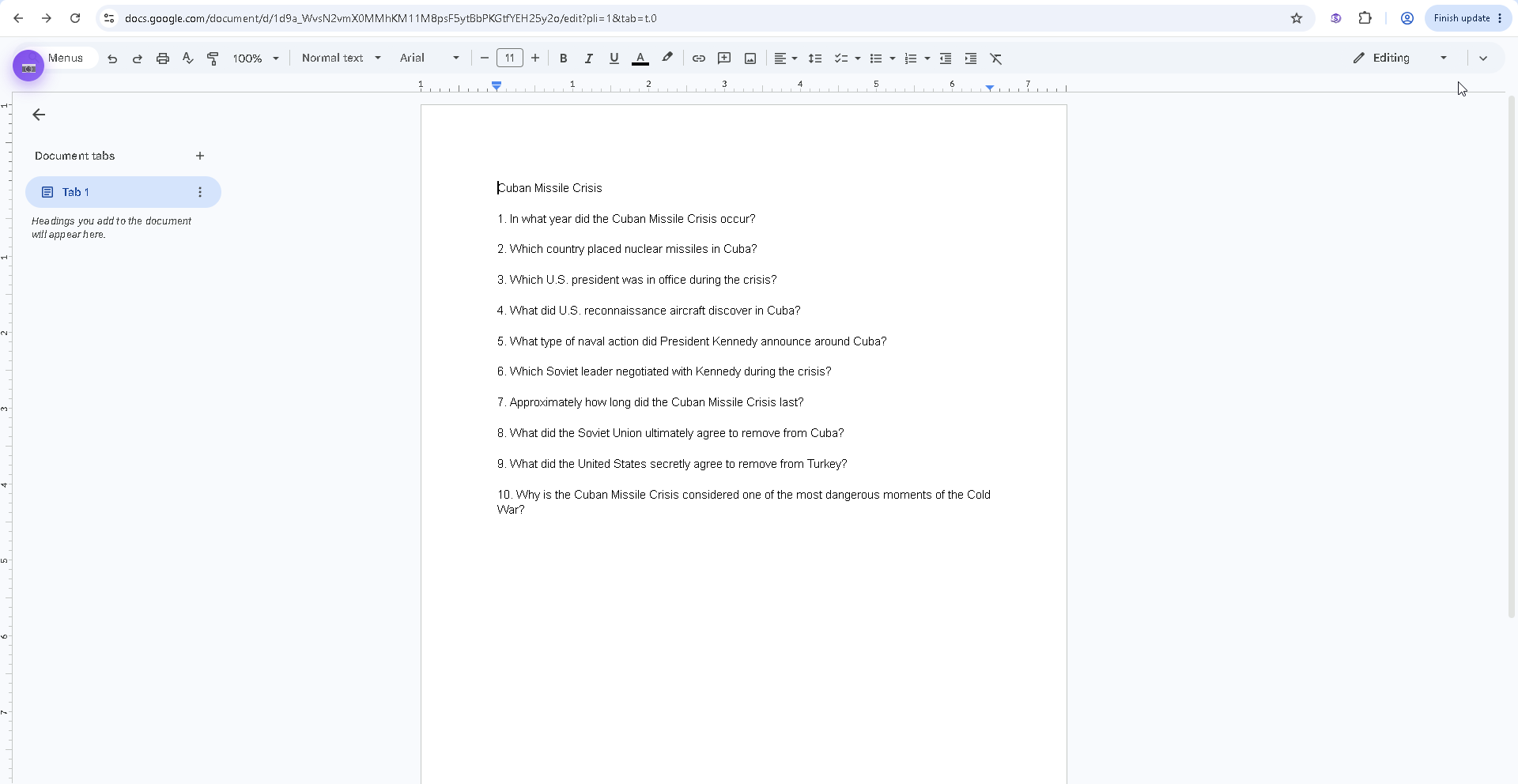The image size is (1518, 784).
Task: Expand the checklist options arrow
Action: [858, 58]
